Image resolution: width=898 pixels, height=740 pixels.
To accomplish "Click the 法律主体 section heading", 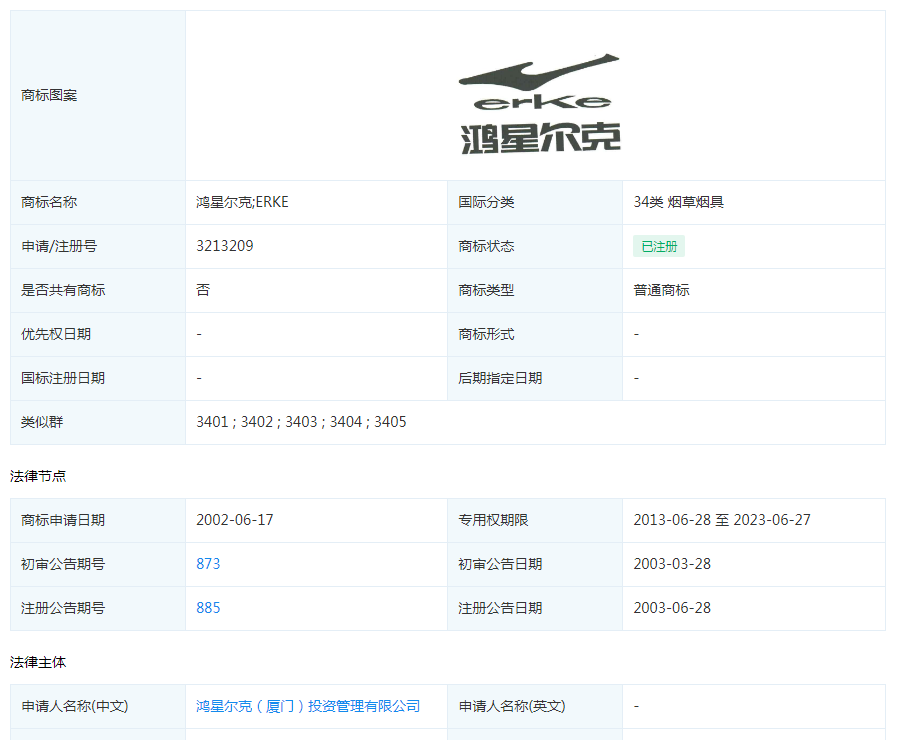I will point(38,662).
